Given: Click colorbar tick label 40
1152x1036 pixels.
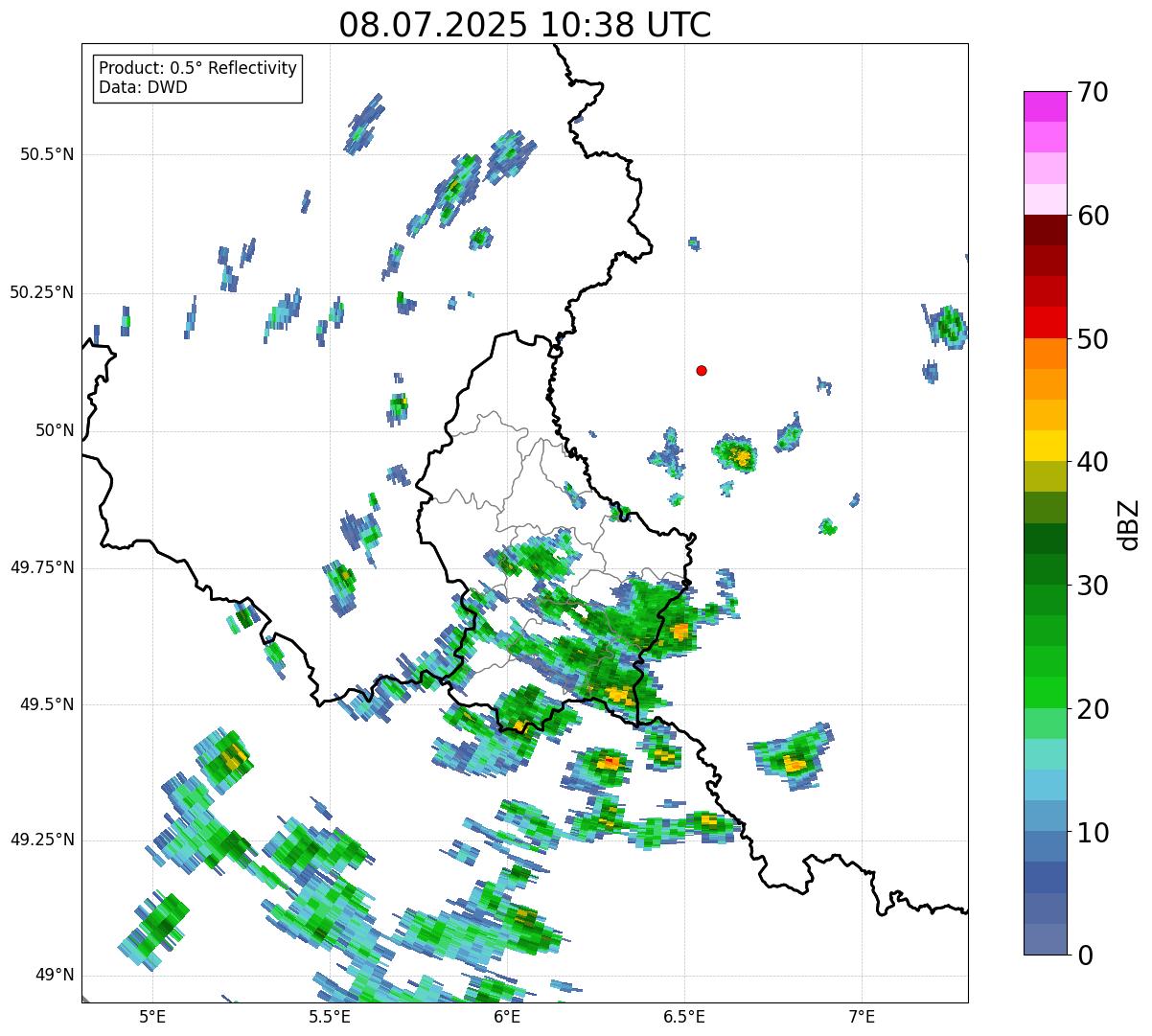Looking at the screenshot, I should [1092, 462].
